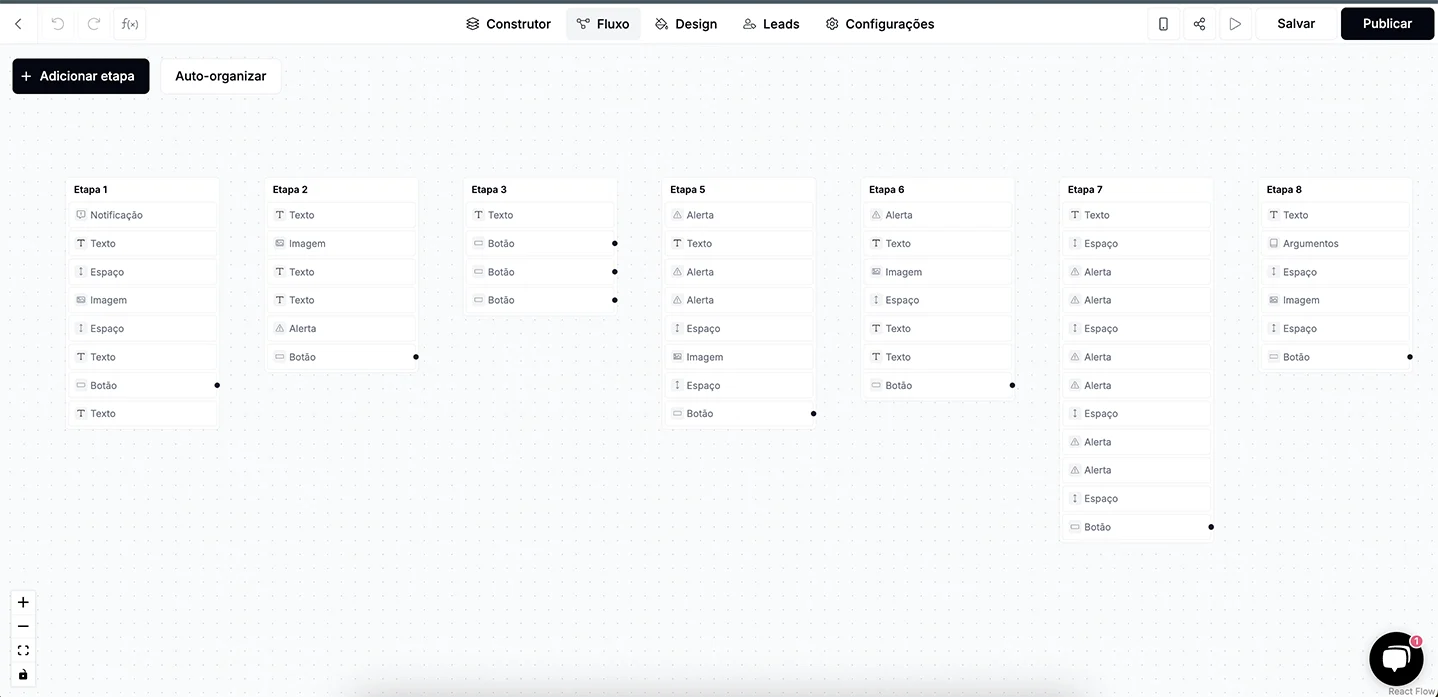Click the fit view icon
The height and width of the screenshot is (697, 1438).
coord(23,650)
